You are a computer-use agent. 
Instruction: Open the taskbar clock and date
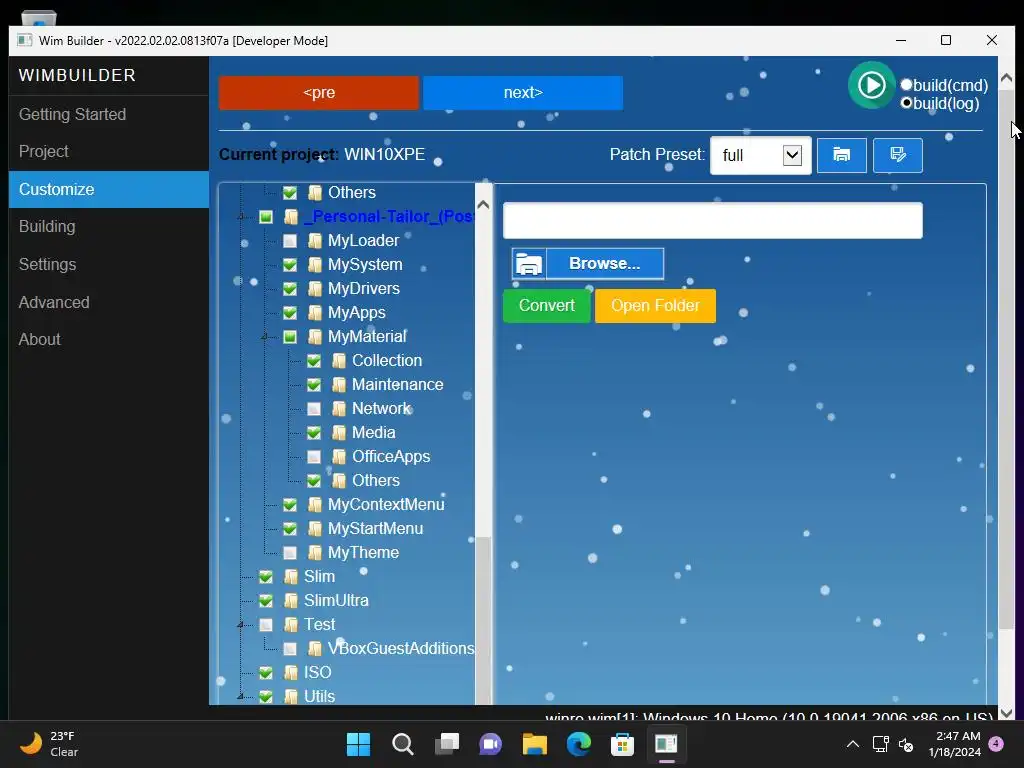pos(954,744)
